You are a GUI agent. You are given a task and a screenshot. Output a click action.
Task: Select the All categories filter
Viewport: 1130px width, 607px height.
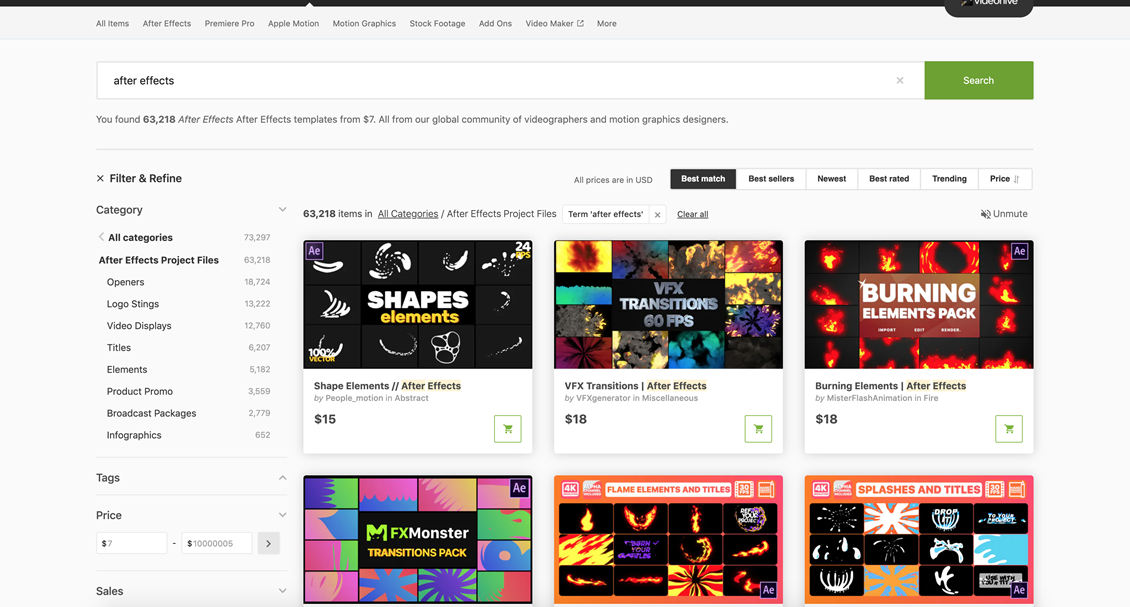[x=141, y=237]
